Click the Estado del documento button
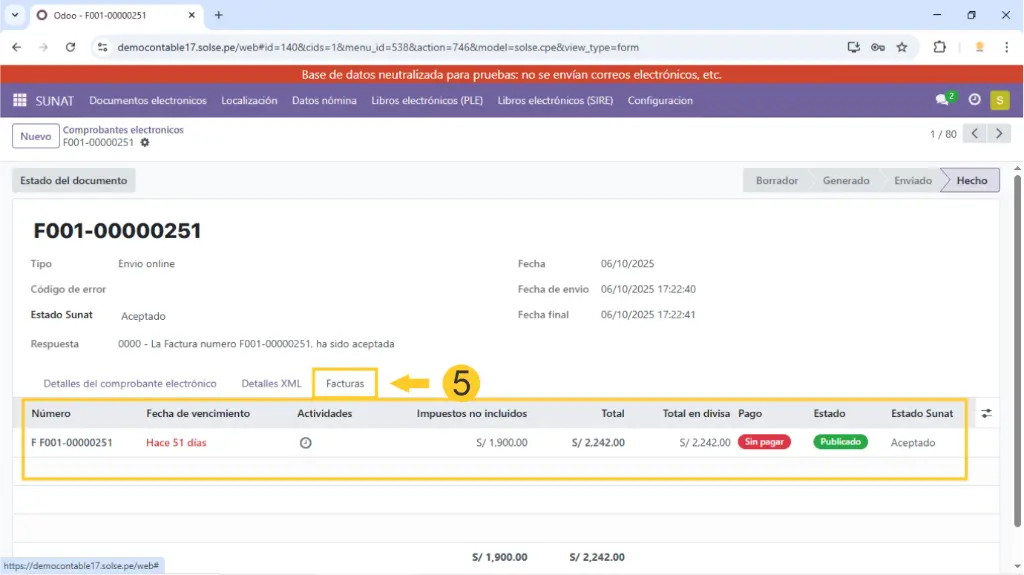1024x575 pixels. 73,181
